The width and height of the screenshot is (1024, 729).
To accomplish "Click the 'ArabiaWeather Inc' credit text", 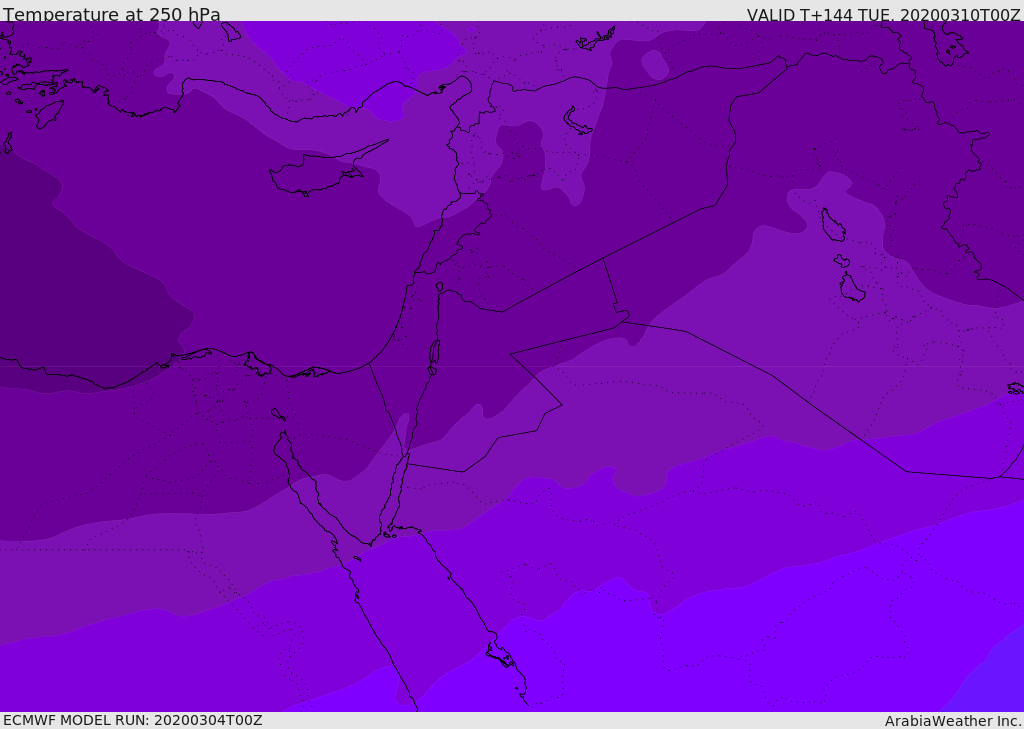I will pos(952,721).
